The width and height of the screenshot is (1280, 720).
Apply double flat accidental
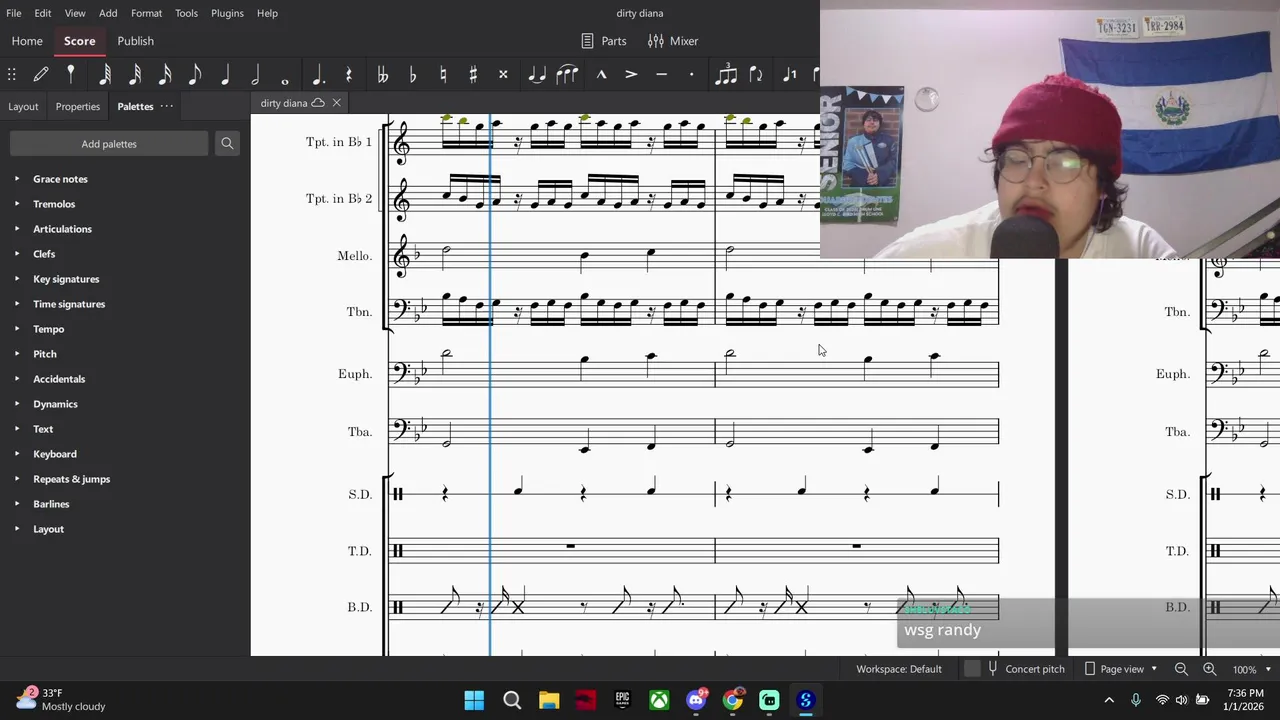pyautogui.click(x=382, y=75)
